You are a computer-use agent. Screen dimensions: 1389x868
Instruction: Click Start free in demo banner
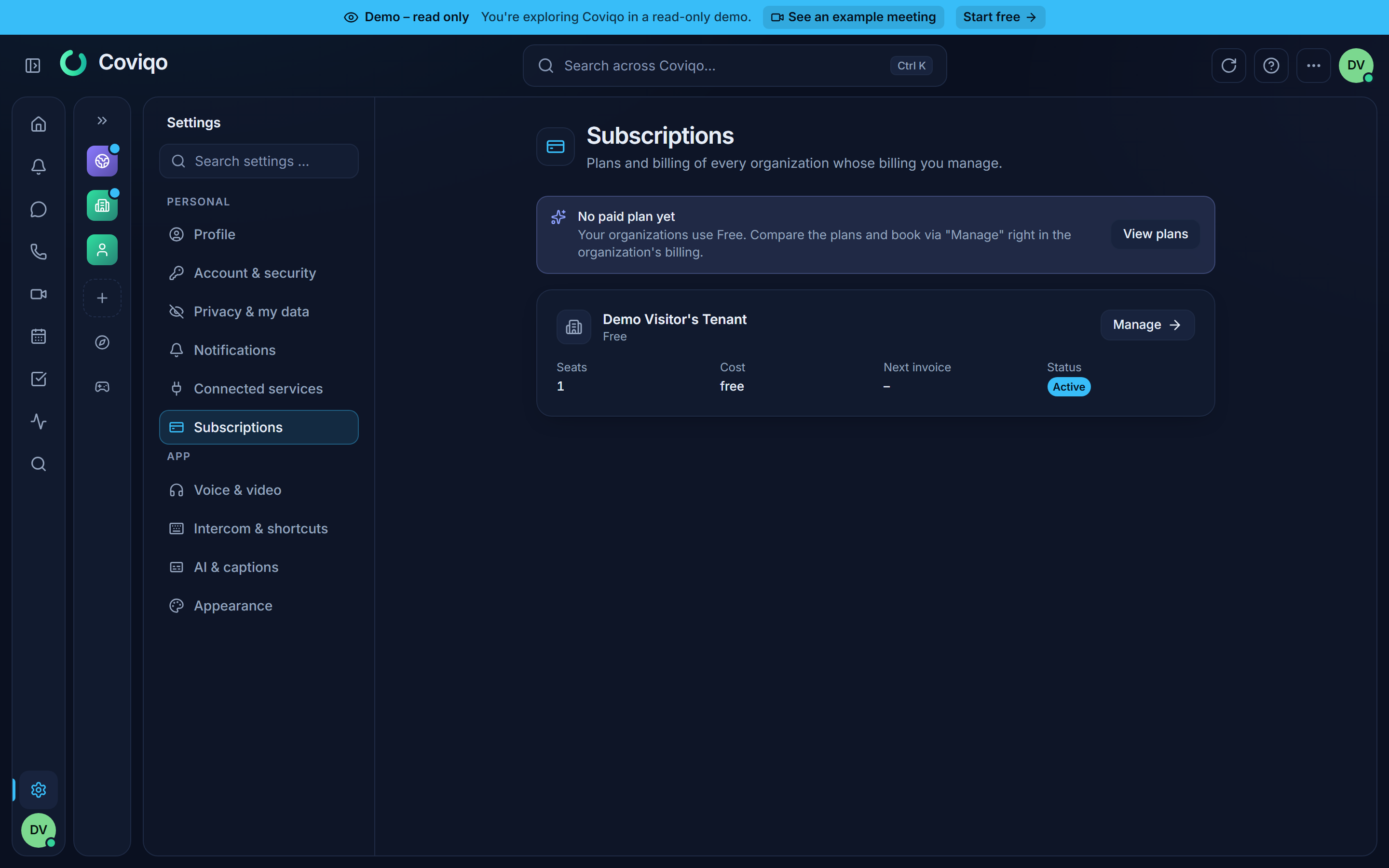click(x=1000, y=17)
